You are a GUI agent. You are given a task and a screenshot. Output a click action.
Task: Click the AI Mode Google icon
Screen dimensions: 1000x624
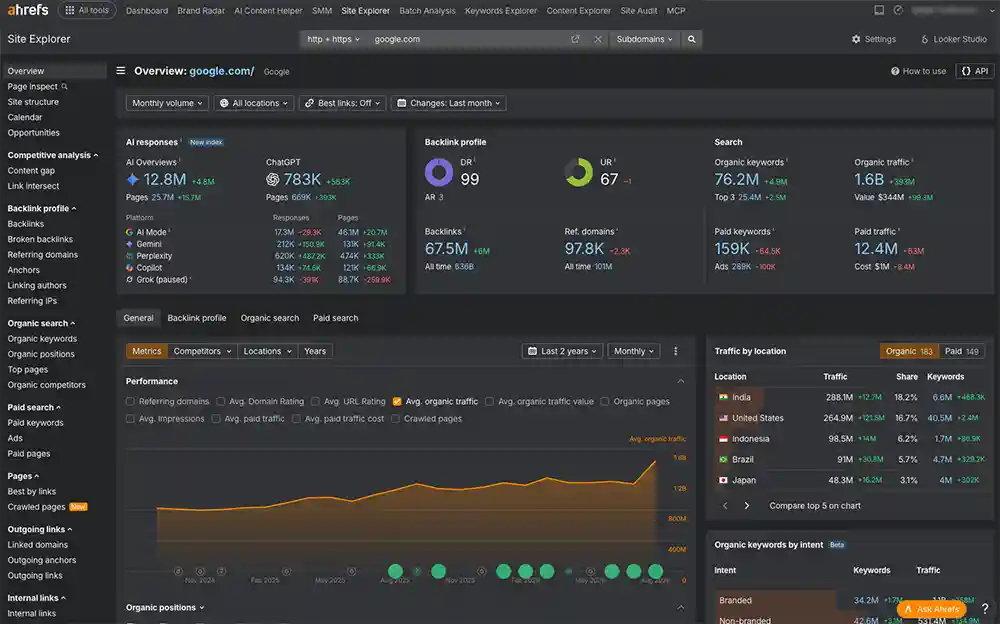129,232
